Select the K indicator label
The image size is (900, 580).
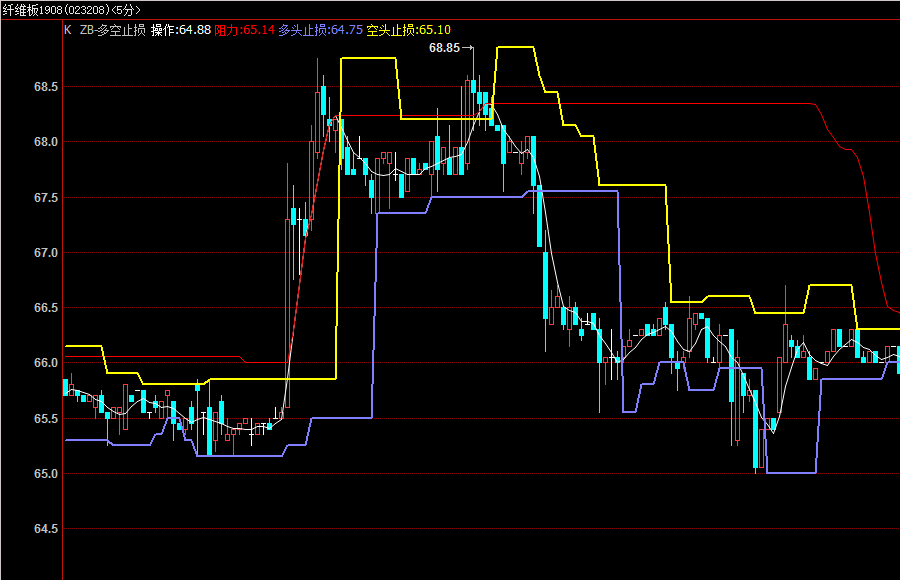coord(68,30)
